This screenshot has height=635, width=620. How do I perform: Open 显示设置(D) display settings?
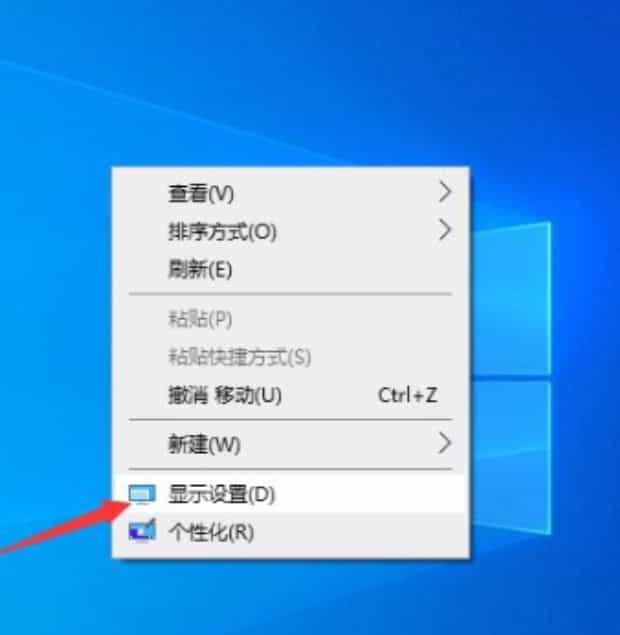[x=291, y=494]
